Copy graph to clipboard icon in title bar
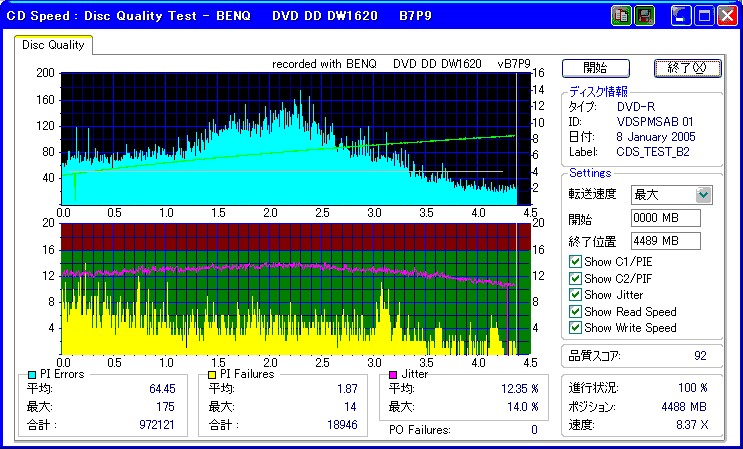Screen dimensions: 743x449 (621, 16)
